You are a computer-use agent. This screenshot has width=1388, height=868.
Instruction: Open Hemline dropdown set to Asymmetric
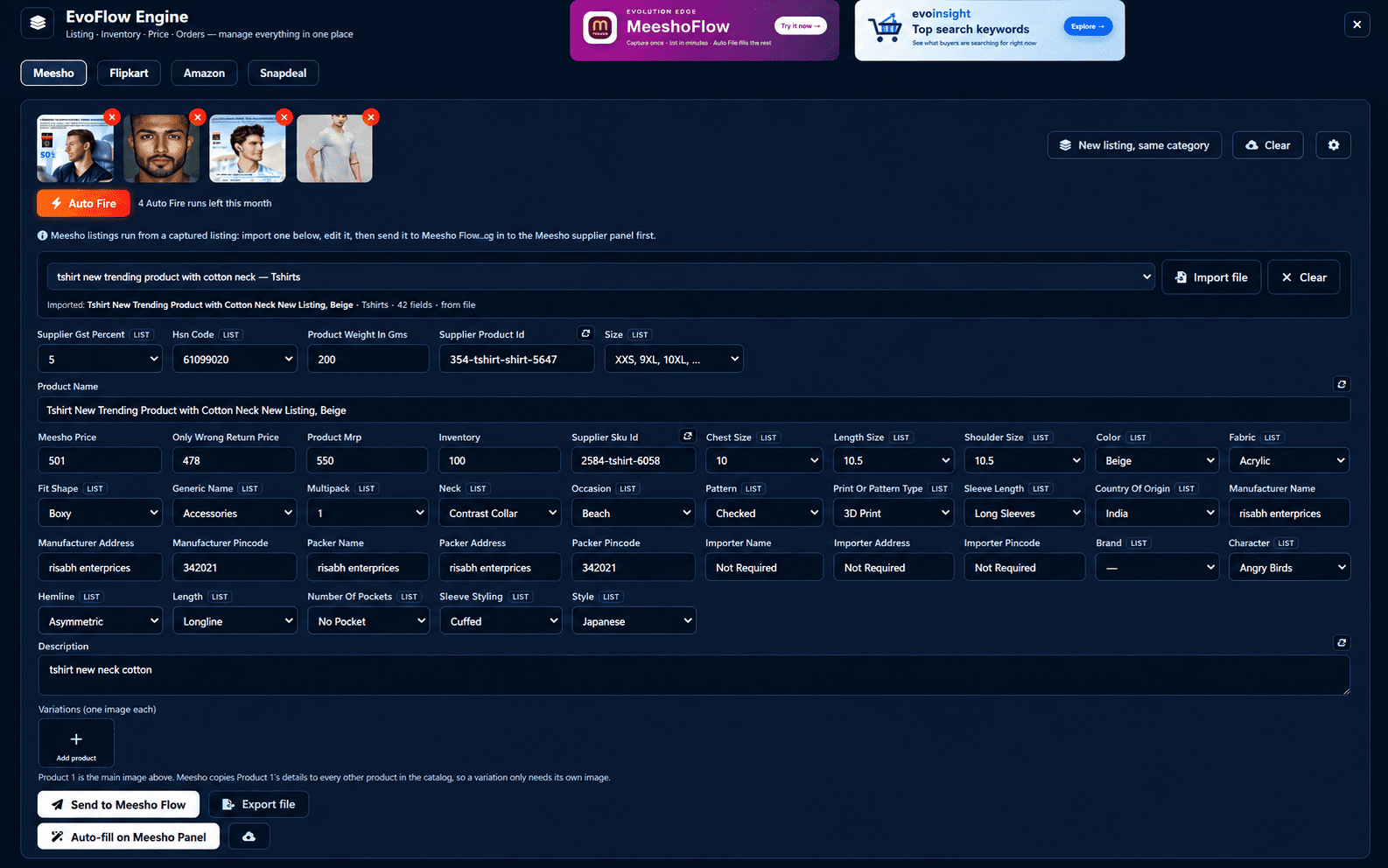pos(100,620)
